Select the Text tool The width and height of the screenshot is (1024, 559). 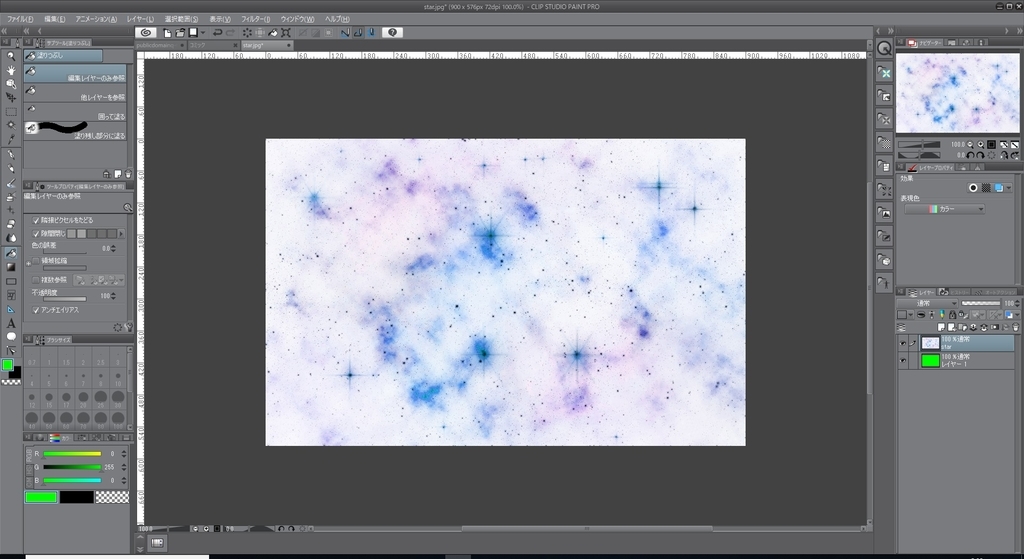tap(11, 323)
